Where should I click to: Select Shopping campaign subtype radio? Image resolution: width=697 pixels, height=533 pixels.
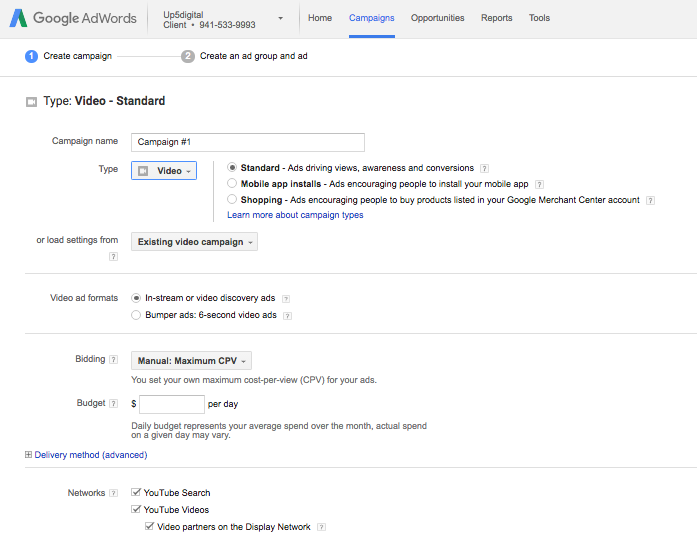pyautogui.click(x=232, y=199)
